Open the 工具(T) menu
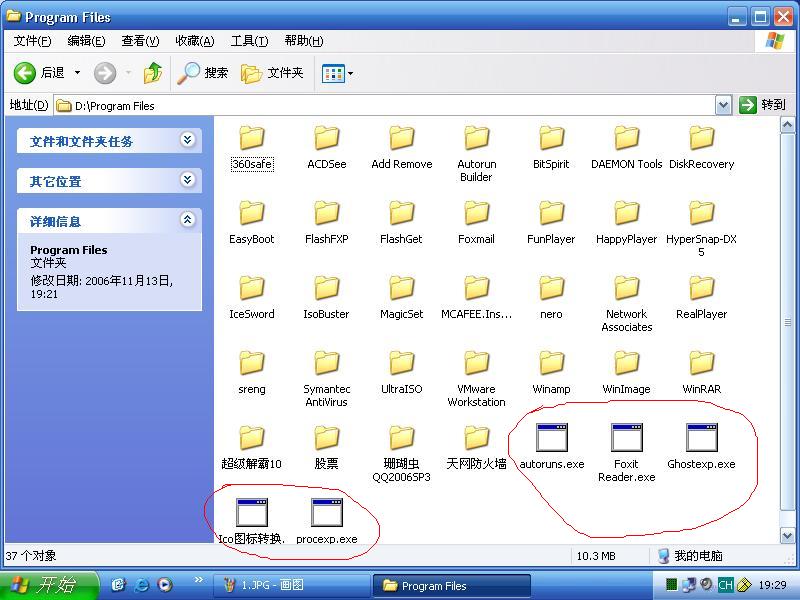The height and width of the screenshot is (600, 800). click(x=249, y=41)
